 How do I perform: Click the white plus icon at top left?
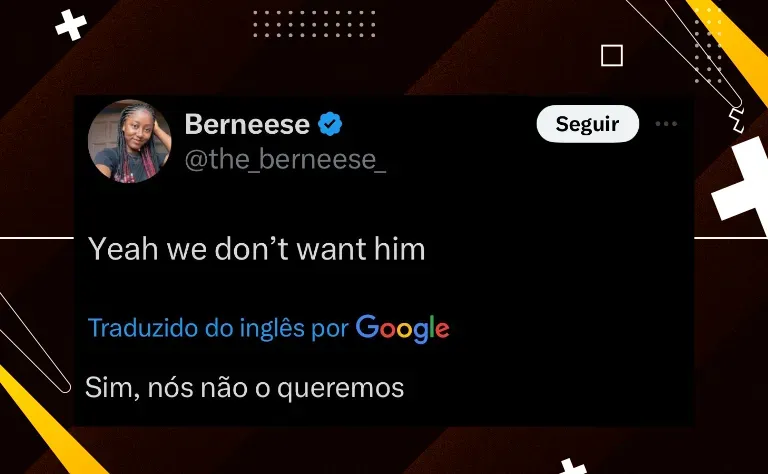(71, 24)
